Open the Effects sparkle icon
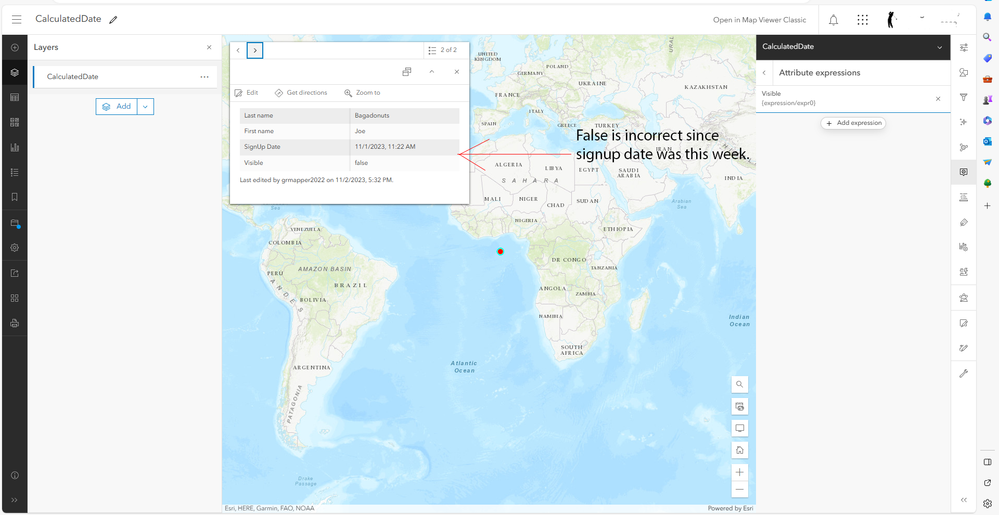999x515 pixels. 963,122
